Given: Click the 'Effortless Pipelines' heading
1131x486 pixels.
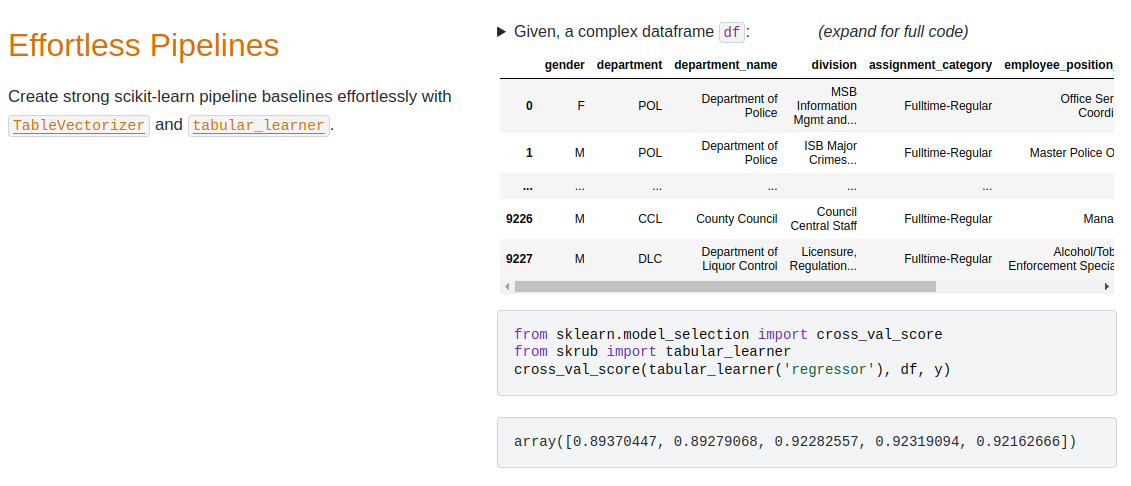Looking at the screenshot, I should click(143, 45).
